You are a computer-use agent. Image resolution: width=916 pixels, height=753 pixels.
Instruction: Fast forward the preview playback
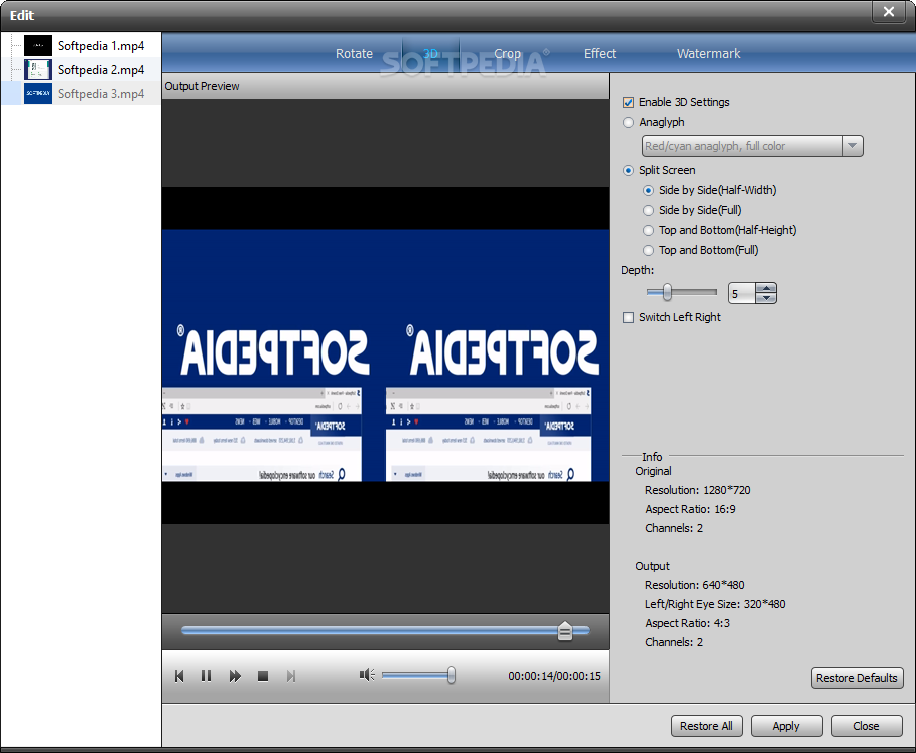(x=235, y=676)
